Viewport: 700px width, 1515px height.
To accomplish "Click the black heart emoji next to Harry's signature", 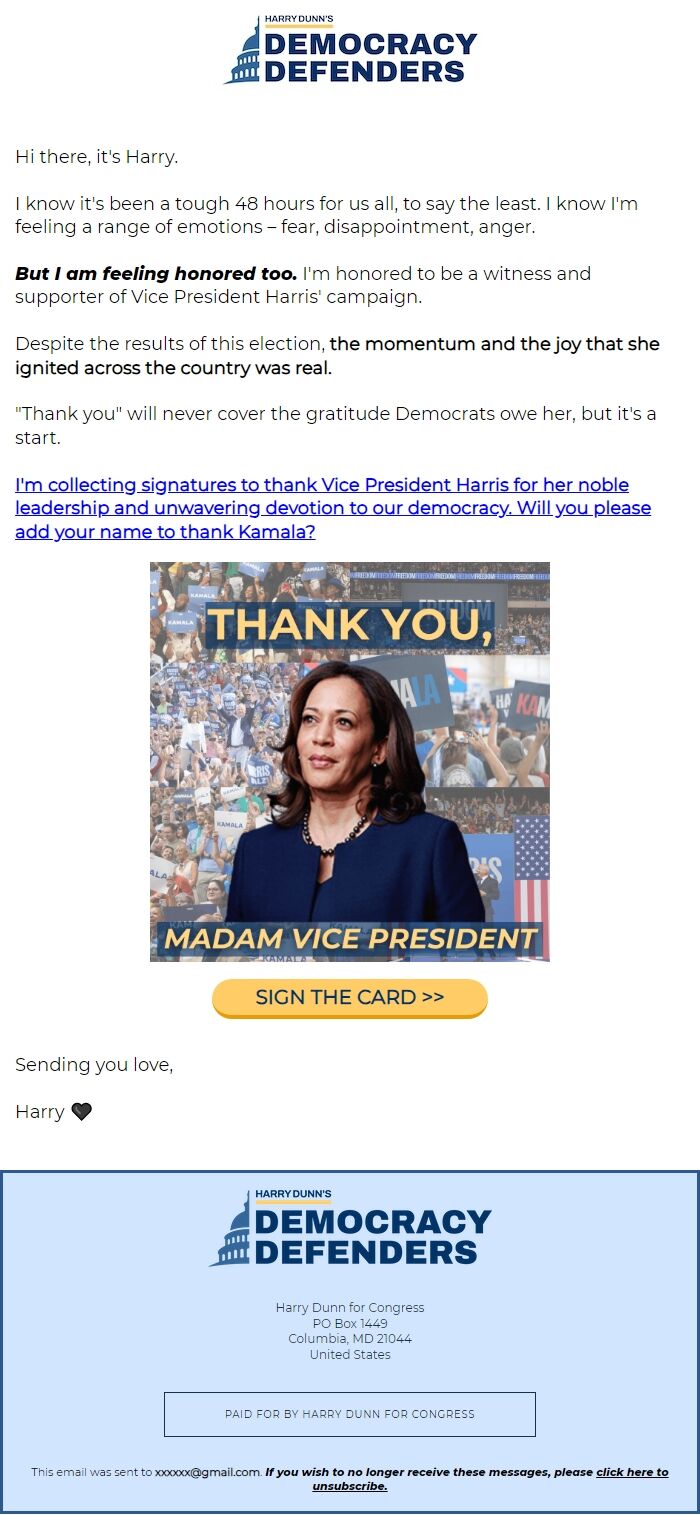I will (80, 1110).
